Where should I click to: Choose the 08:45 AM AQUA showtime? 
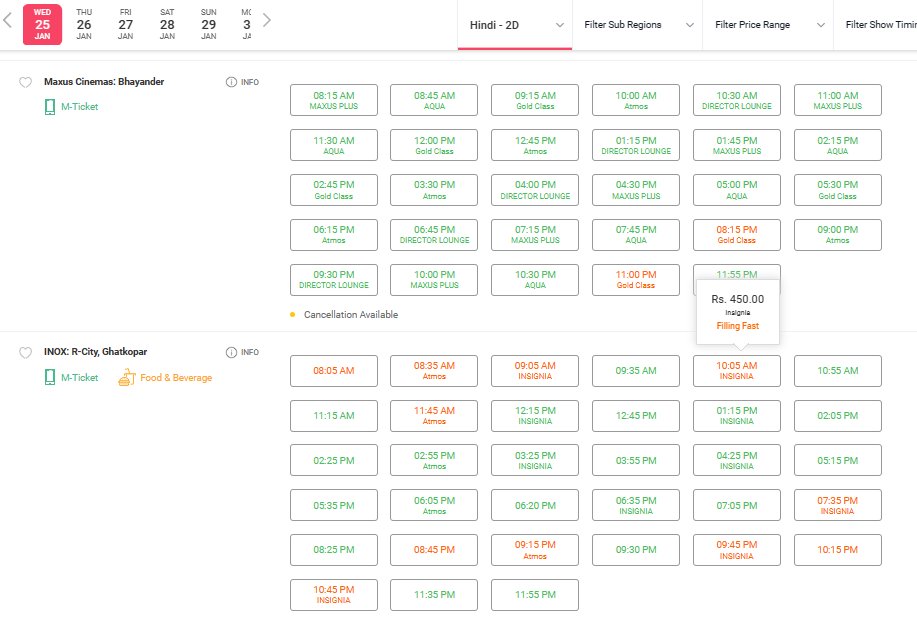(434, 100)
